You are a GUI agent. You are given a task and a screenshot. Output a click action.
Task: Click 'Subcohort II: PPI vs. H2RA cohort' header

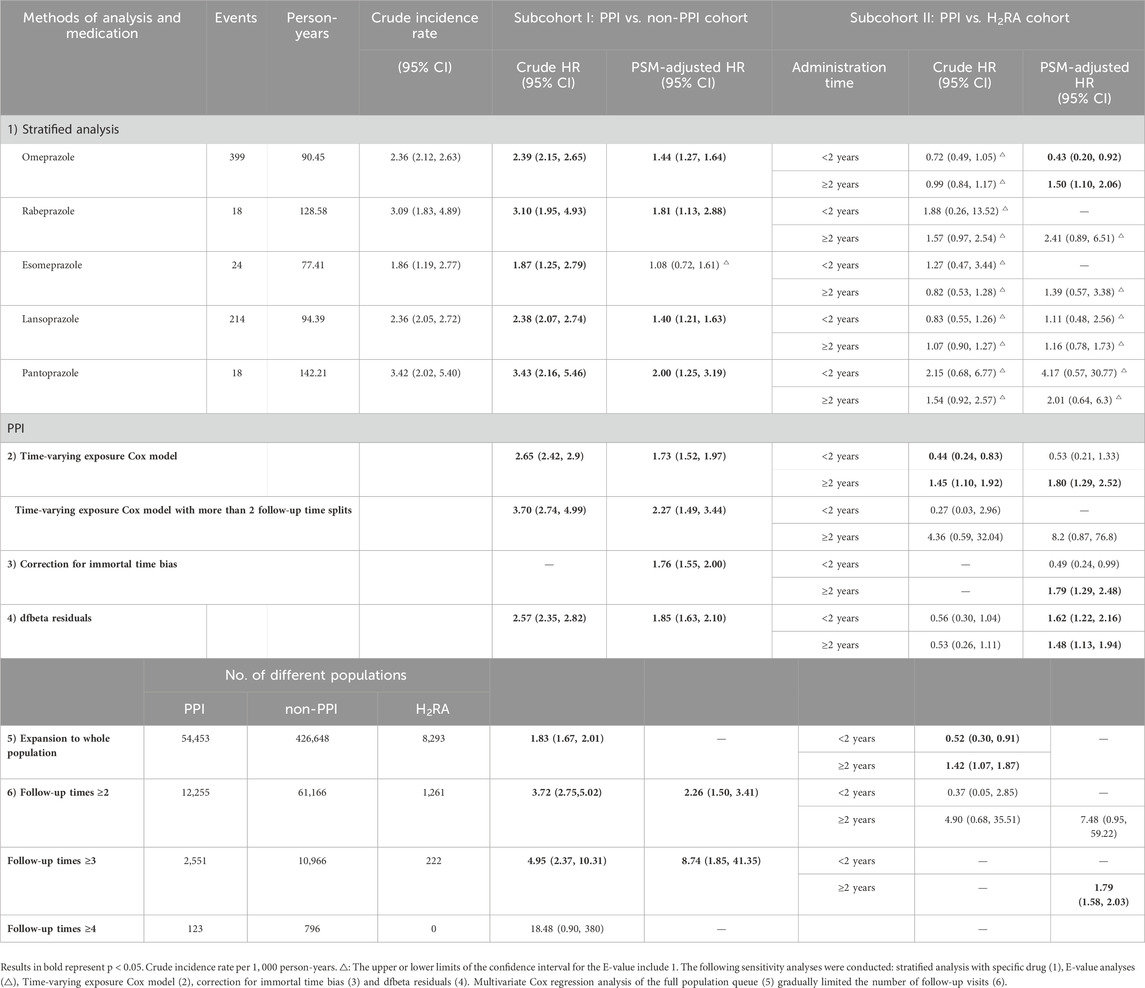click(957, 18)
